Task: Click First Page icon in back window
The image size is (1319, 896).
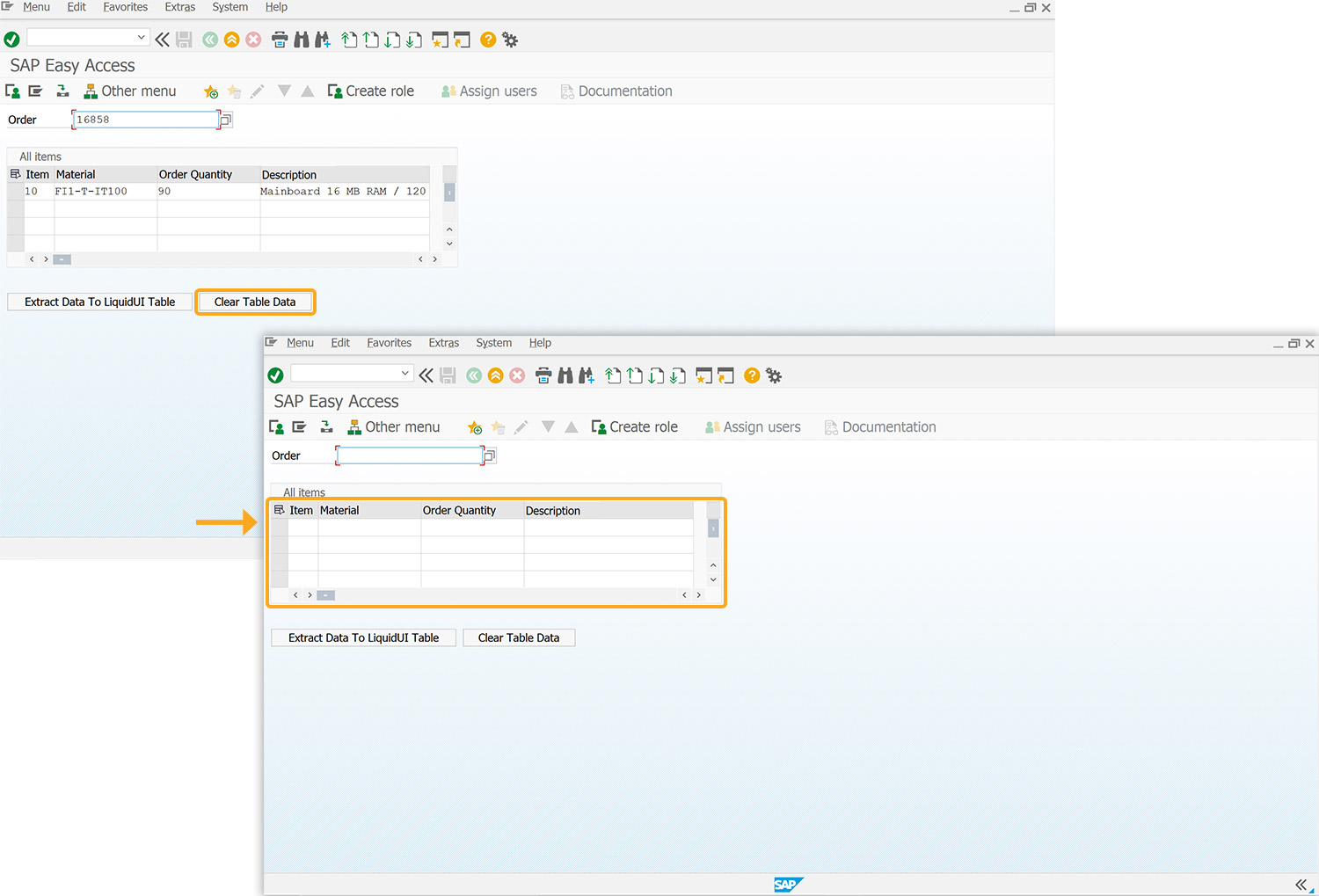Action: click(x=349, y=40)
